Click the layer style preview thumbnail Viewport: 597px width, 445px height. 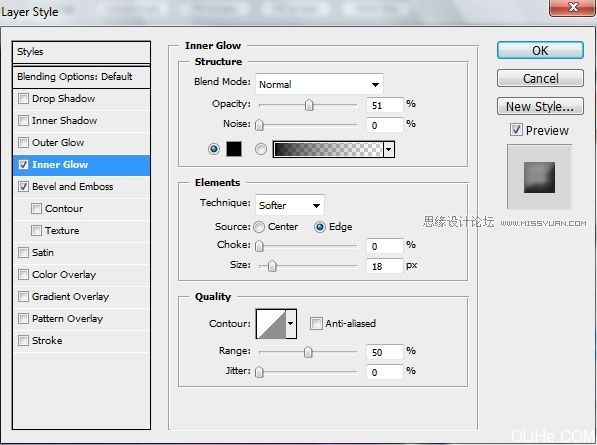coord(539,177)
